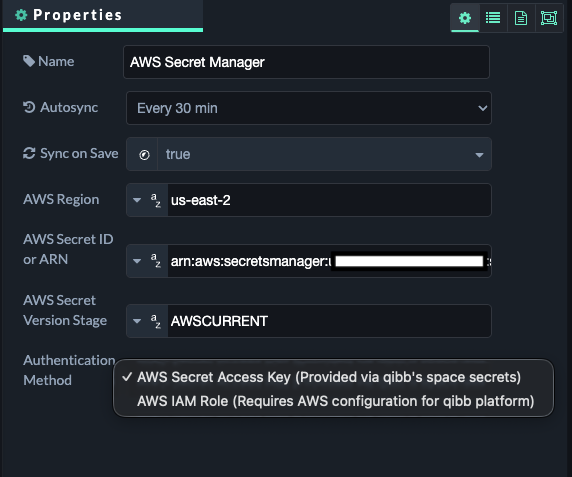
Task: Click the AWS Region label
Action: (61, 199)
